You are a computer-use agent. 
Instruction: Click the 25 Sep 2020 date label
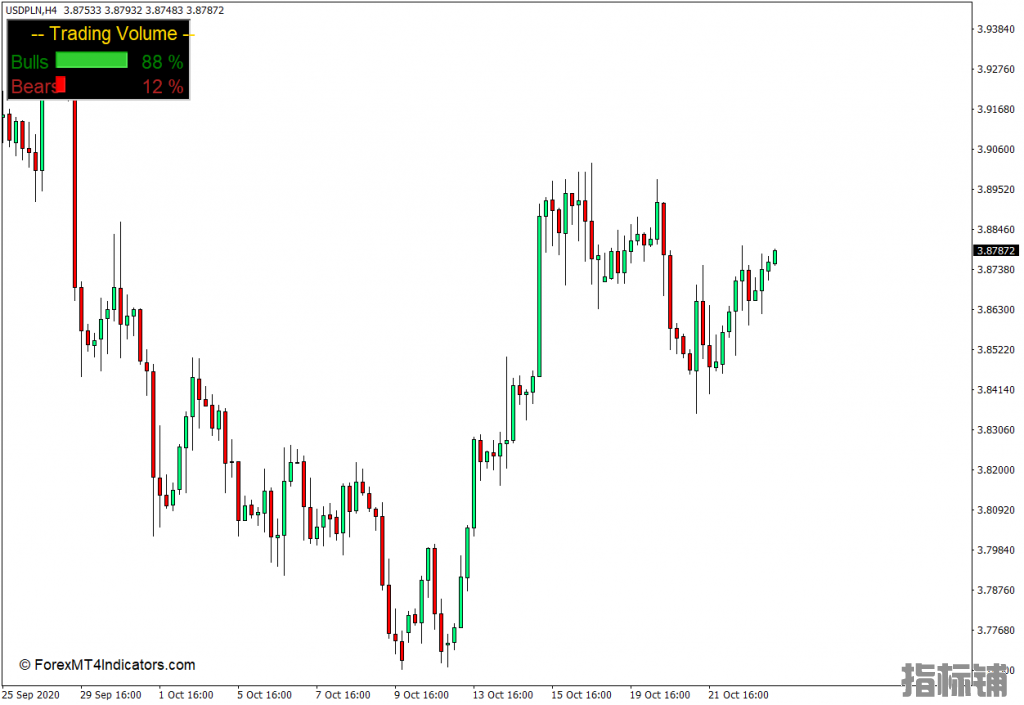pyautogui.click(x=30, y=695)
